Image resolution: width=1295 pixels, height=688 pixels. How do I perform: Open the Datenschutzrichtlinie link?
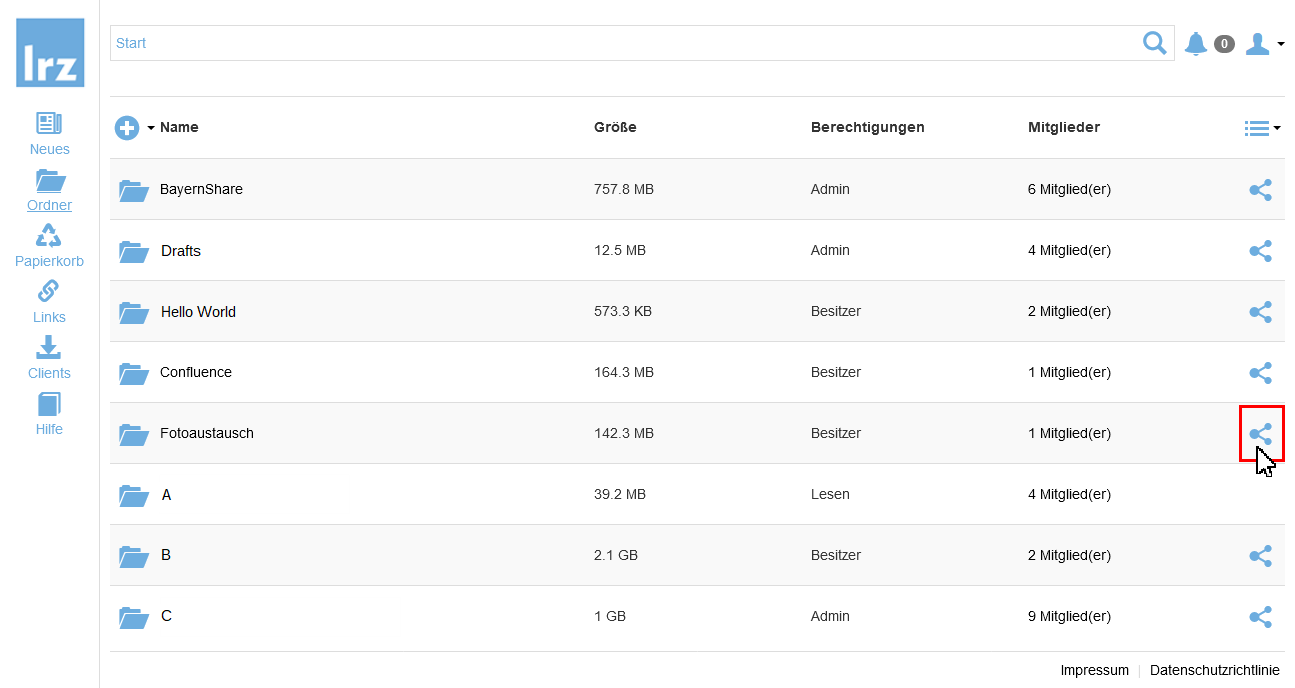(1214, 671)
